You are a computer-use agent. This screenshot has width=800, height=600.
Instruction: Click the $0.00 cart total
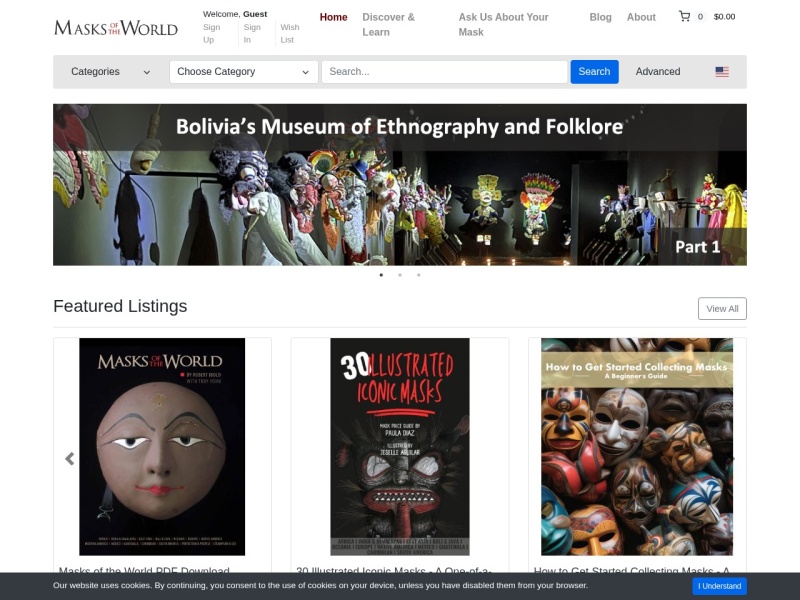coord(724,17)
